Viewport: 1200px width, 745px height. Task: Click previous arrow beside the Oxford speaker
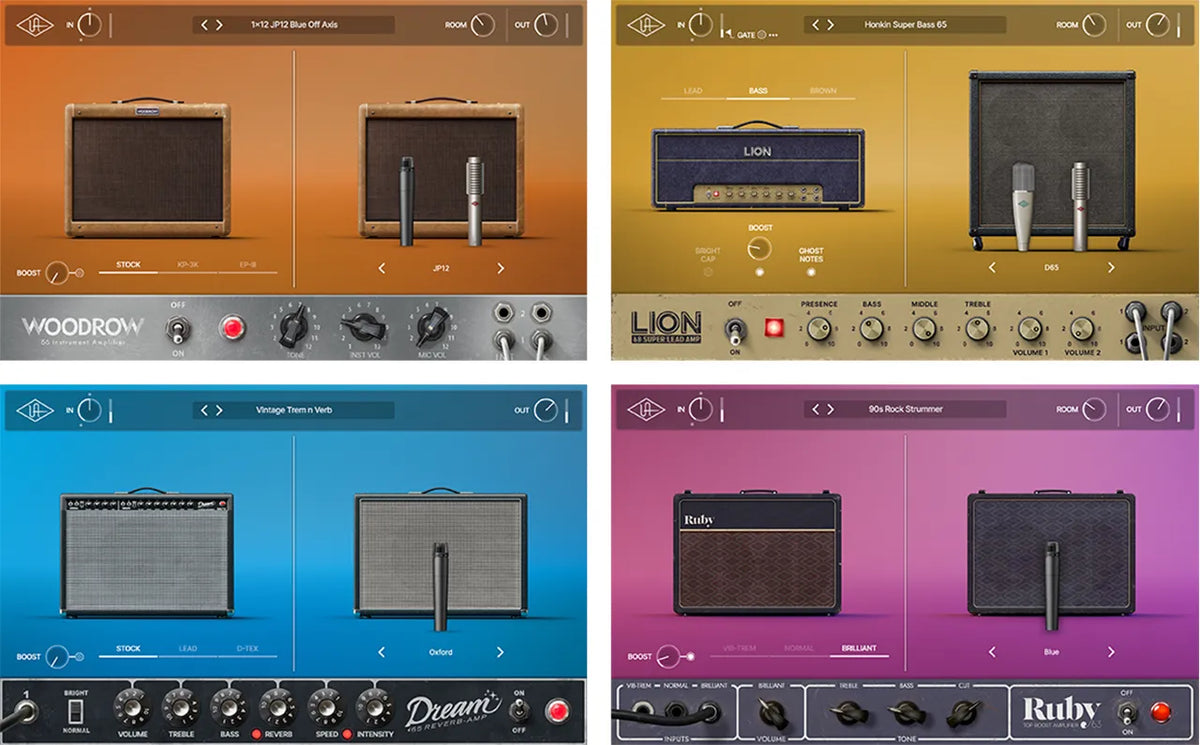coord(381,650)
